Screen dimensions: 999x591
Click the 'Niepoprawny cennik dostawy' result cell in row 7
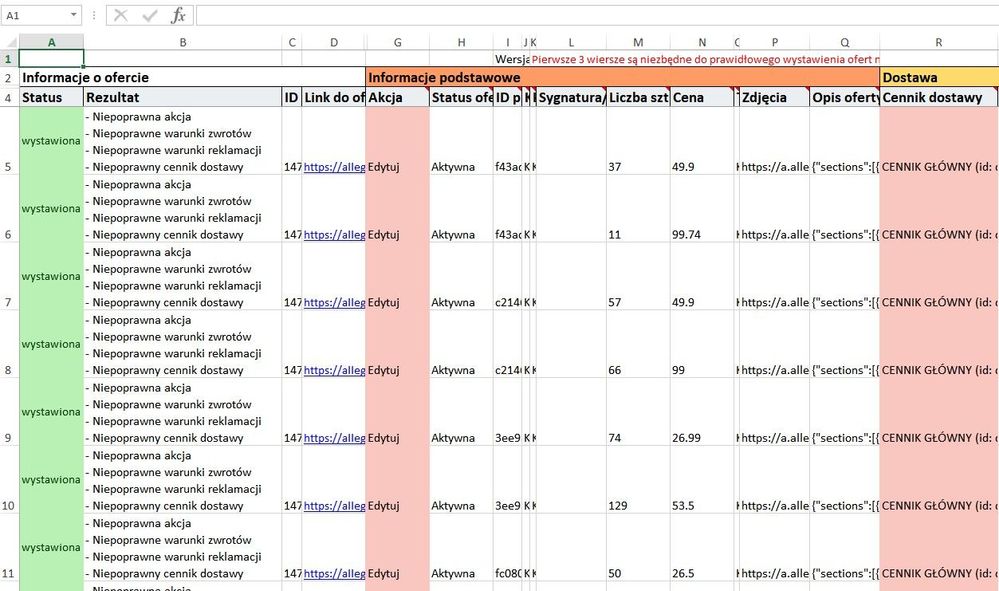tap(183, 276)
